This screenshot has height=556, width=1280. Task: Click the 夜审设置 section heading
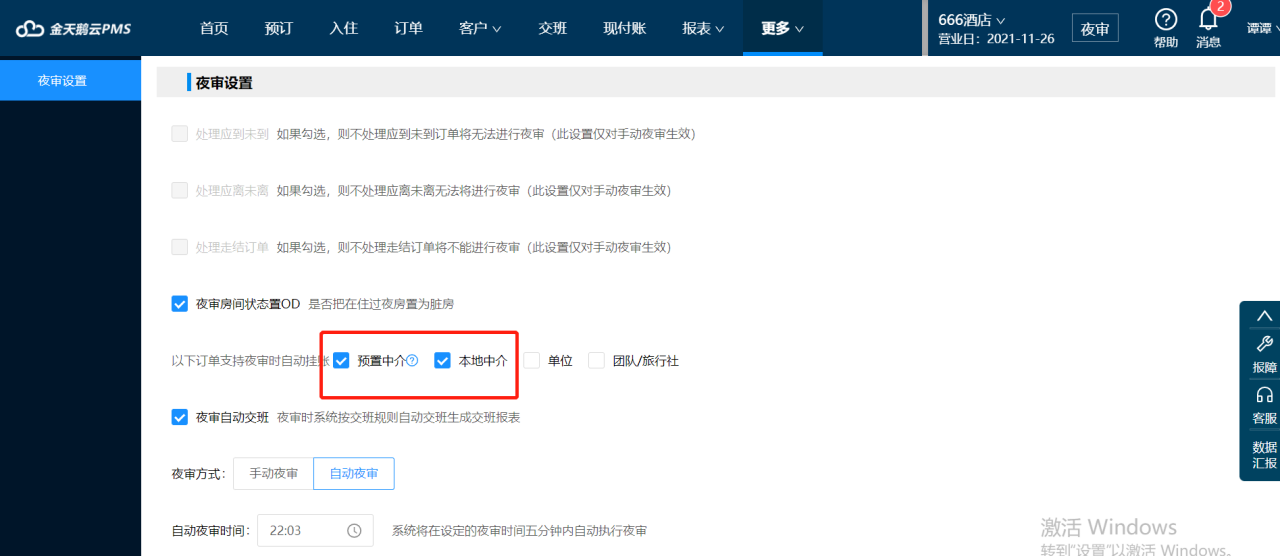coord(224,83)
